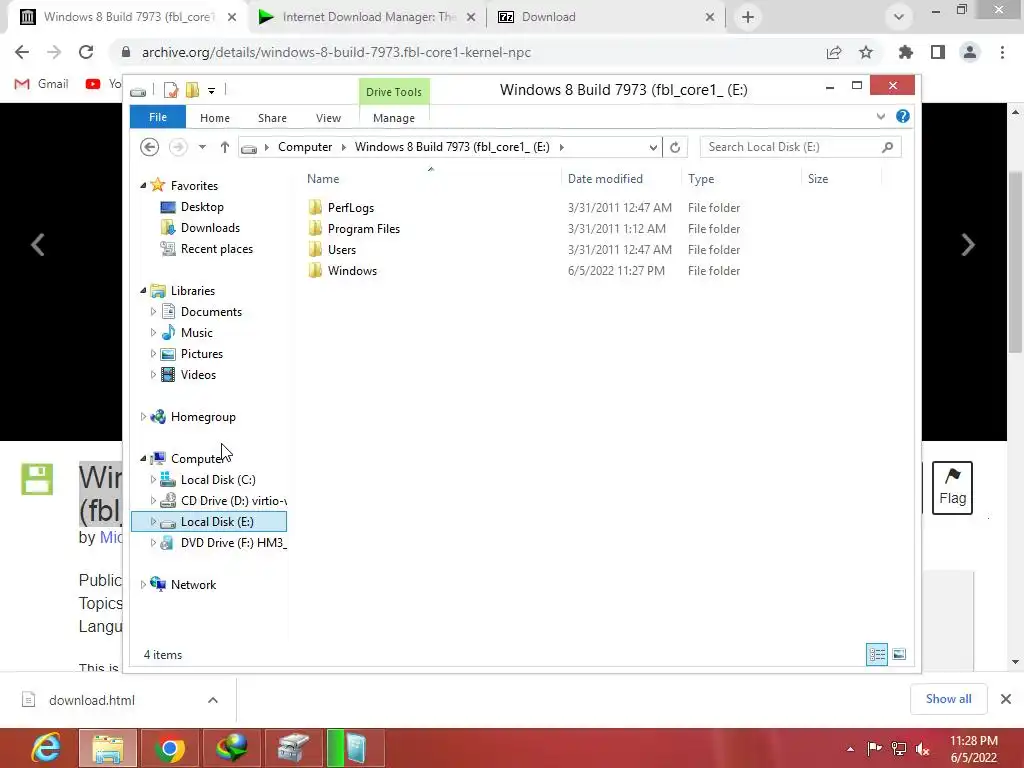This screenshot has height=768, width=1024.
Task: Select the PerfLogs folder
Action: [351, 208]
